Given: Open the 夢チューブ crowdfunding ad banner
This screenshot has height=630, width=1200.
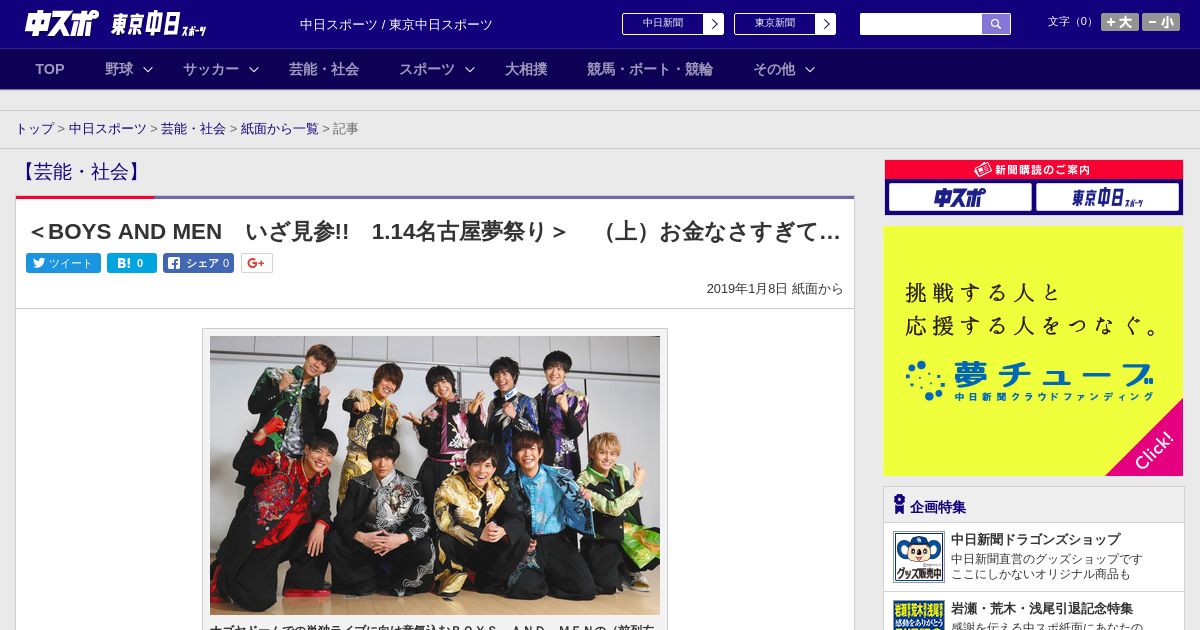Looking at the screenshot, I should coord(1033,351).
